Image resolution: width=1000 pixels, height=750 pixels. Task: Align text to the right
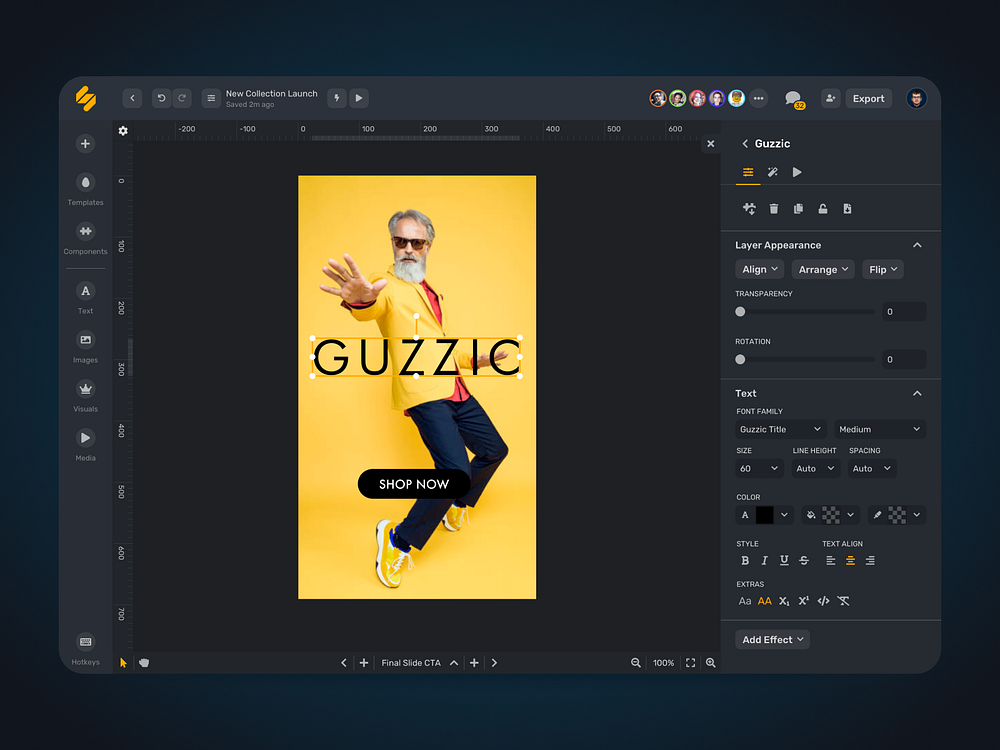point(870,560)
